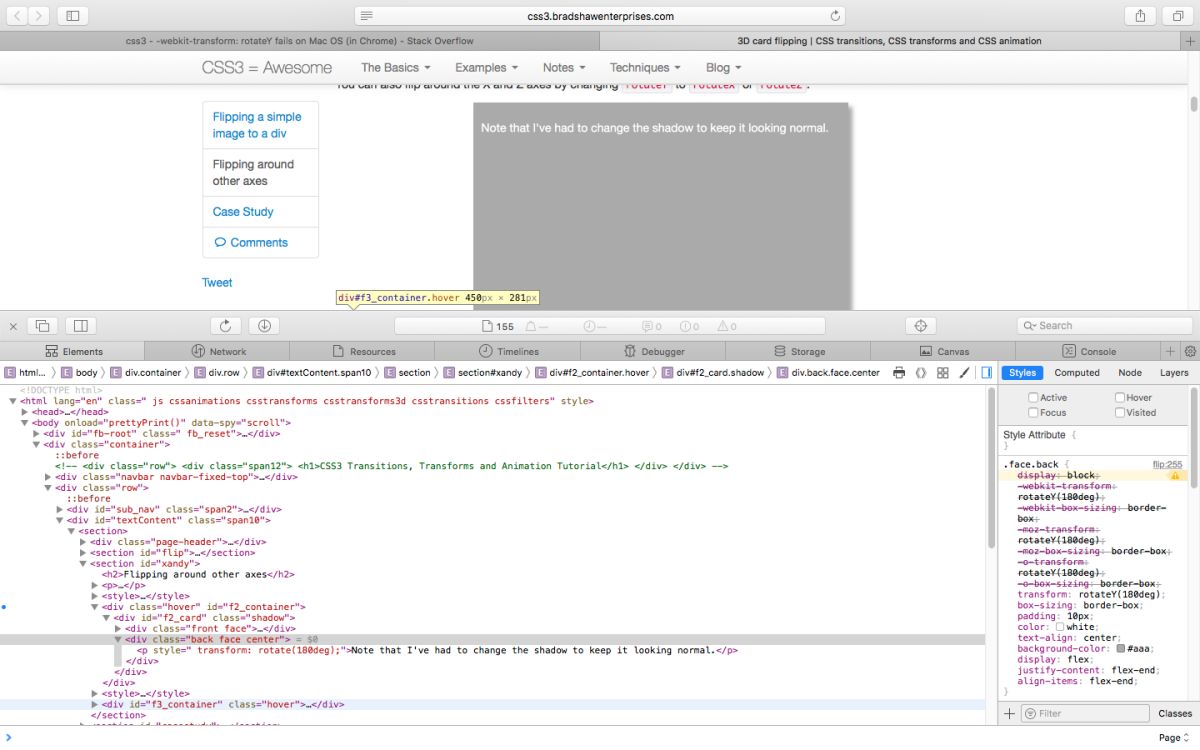Switch to the Elements tab
This screenshot has height=750, width=1200.
[x=73, y=351]
